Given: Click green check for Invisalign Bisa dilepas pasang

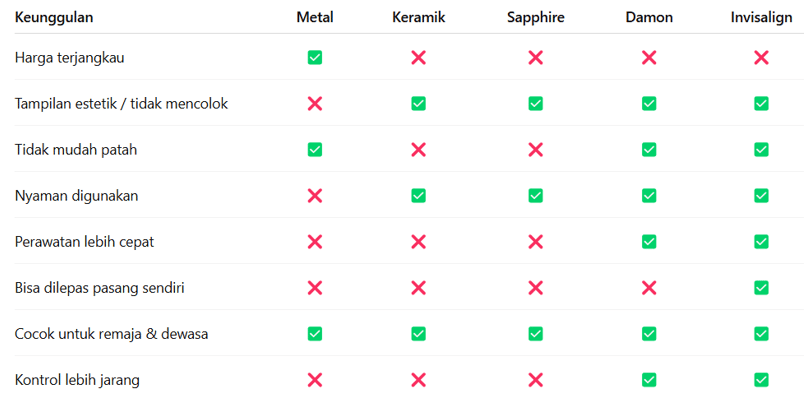Looking at the screenshot, I should (761, 288).
